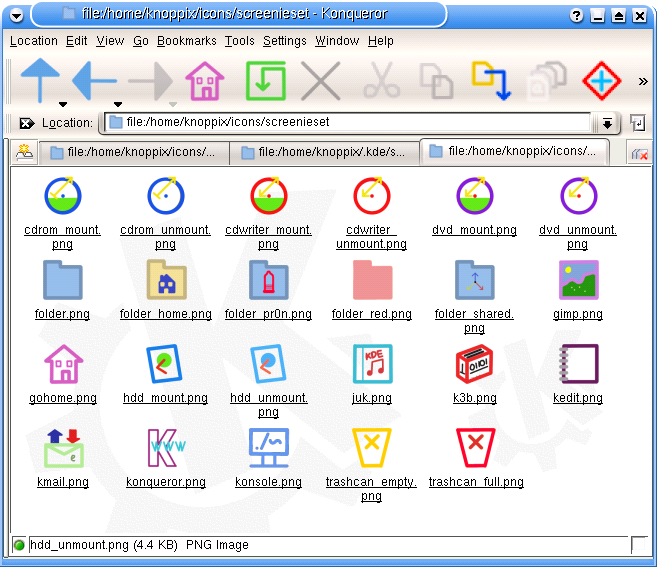
Task: Open the Bookmarks menu
Action: point(186,41)
